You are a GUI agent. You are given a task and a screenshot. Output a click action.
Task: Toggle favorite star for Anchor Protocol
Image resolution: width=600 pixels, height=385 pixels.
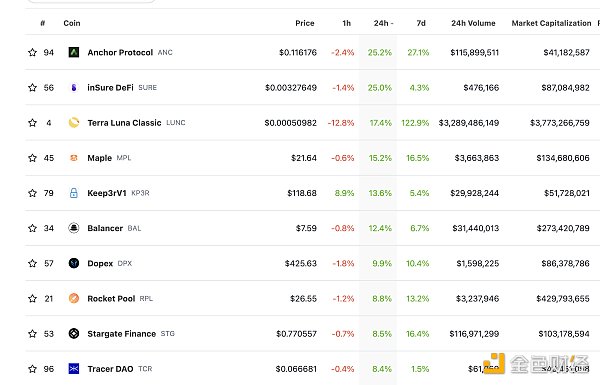pos(33,52)
